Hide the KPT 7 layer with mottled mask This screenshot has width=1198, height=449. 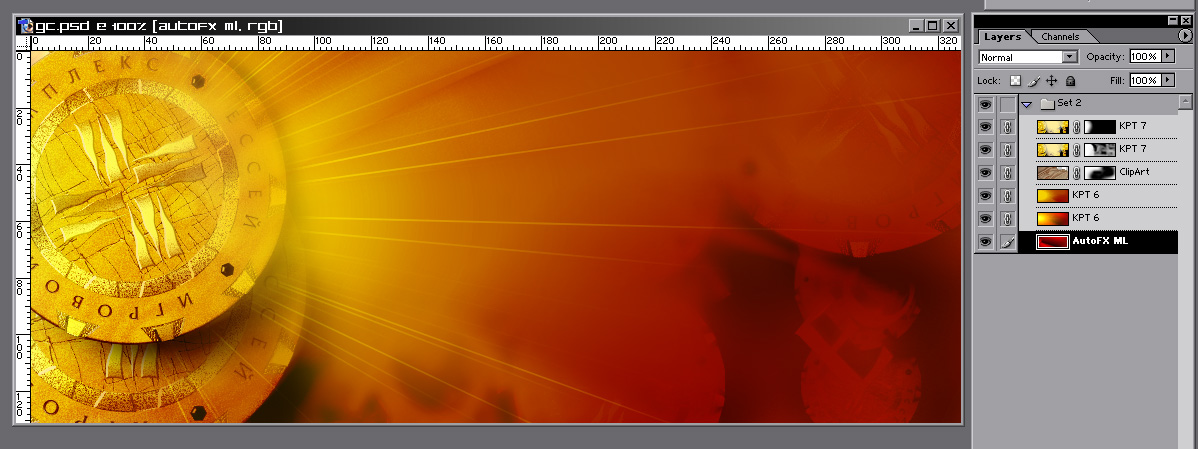[986, 150]
